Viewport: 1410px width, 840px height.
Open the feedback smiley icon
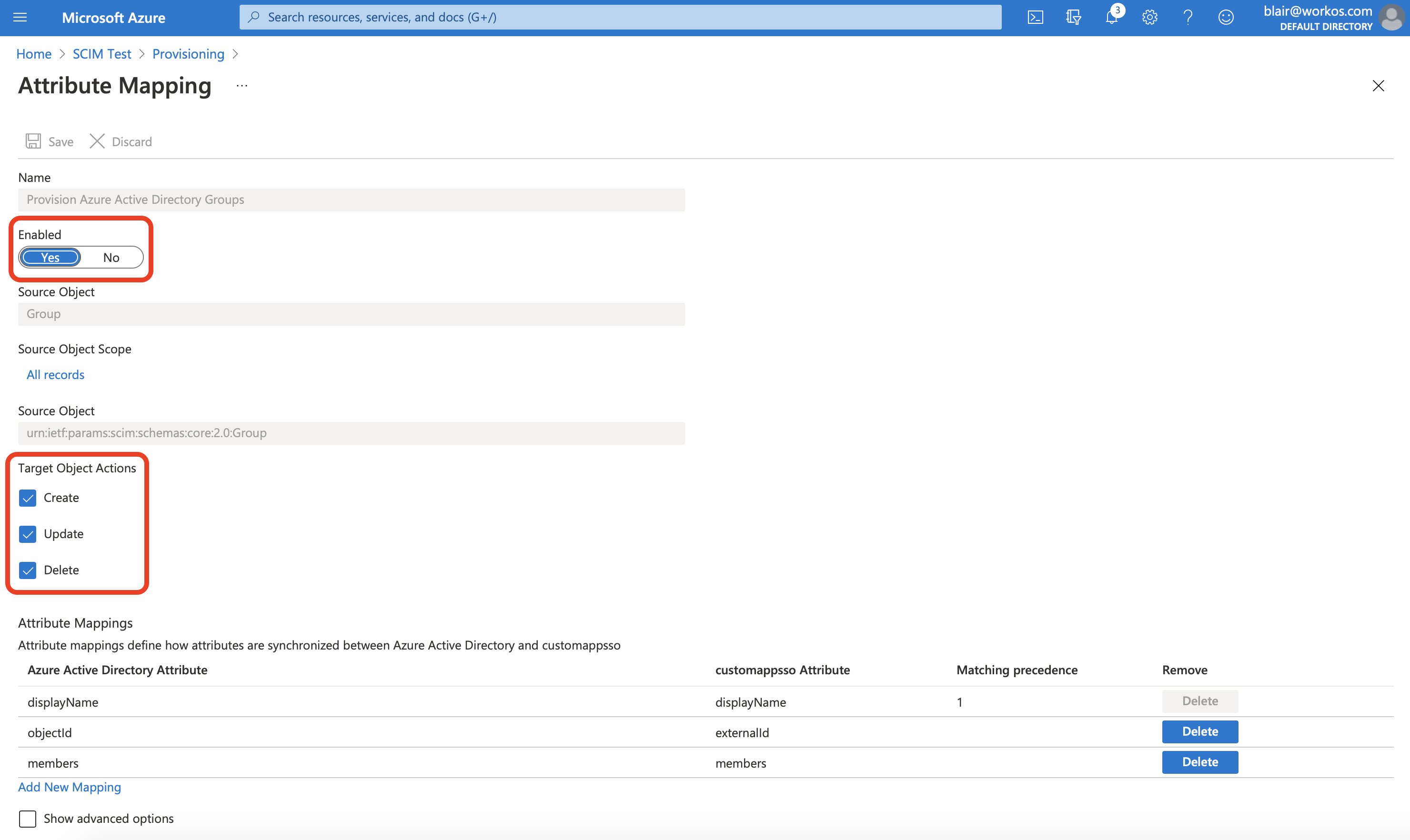click(x=1226, y=18)
